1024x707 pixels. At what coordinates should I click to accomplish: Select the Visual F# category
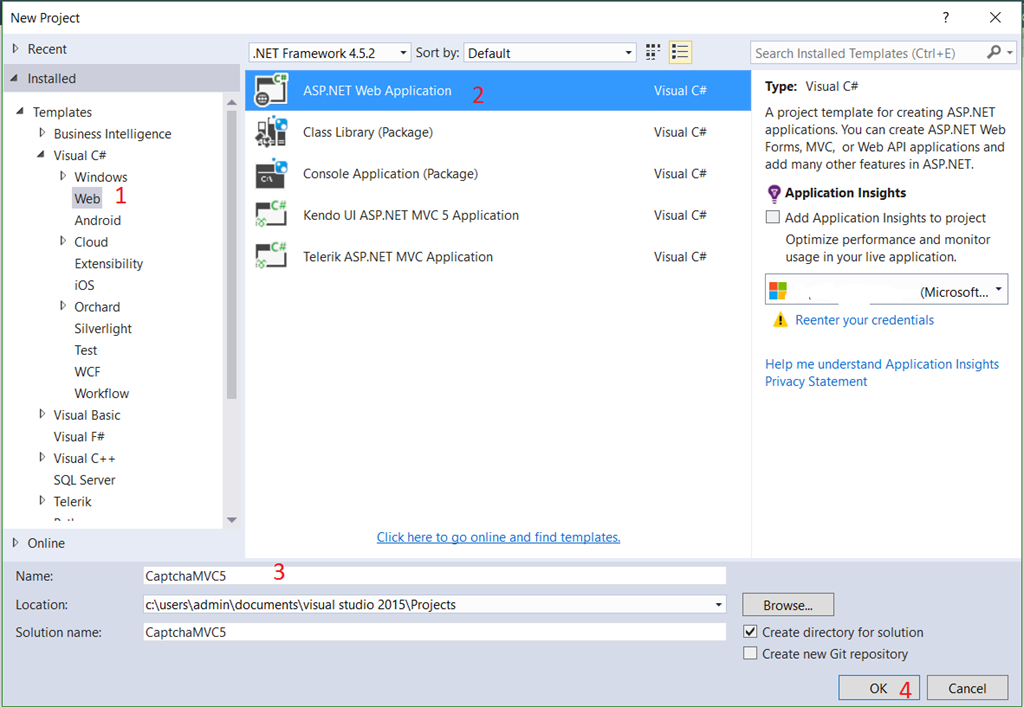tap(79, 436)
